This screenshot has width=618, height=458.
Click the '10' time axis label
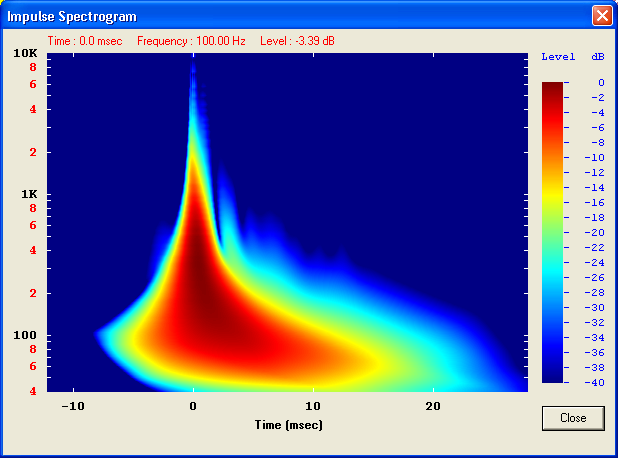pyautogui.click(x=313, y=406)
